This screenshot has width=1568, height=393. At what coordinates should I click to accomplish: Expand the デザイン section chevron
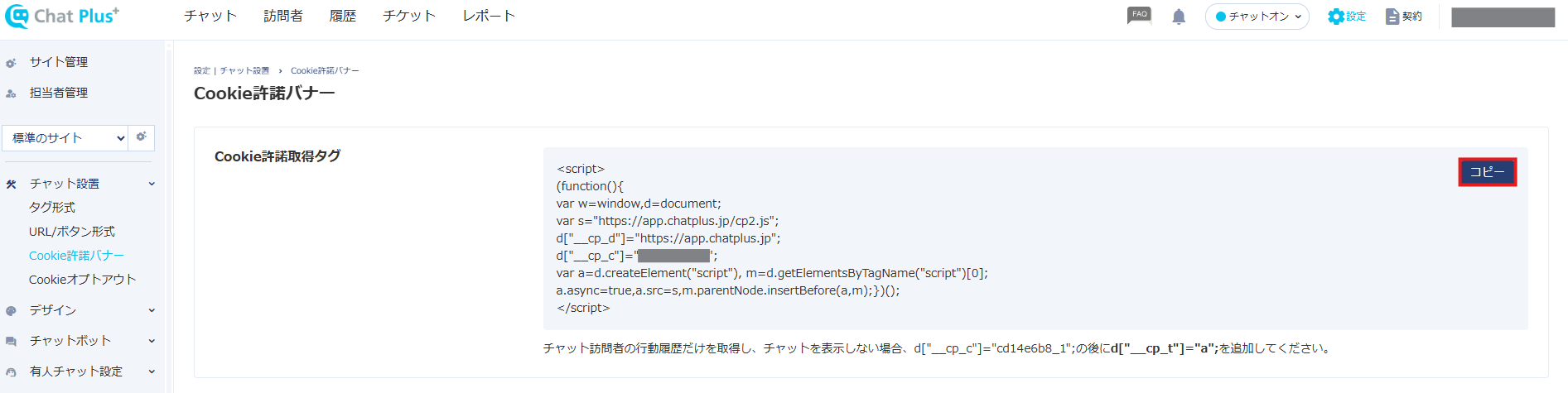pos(152,310)
